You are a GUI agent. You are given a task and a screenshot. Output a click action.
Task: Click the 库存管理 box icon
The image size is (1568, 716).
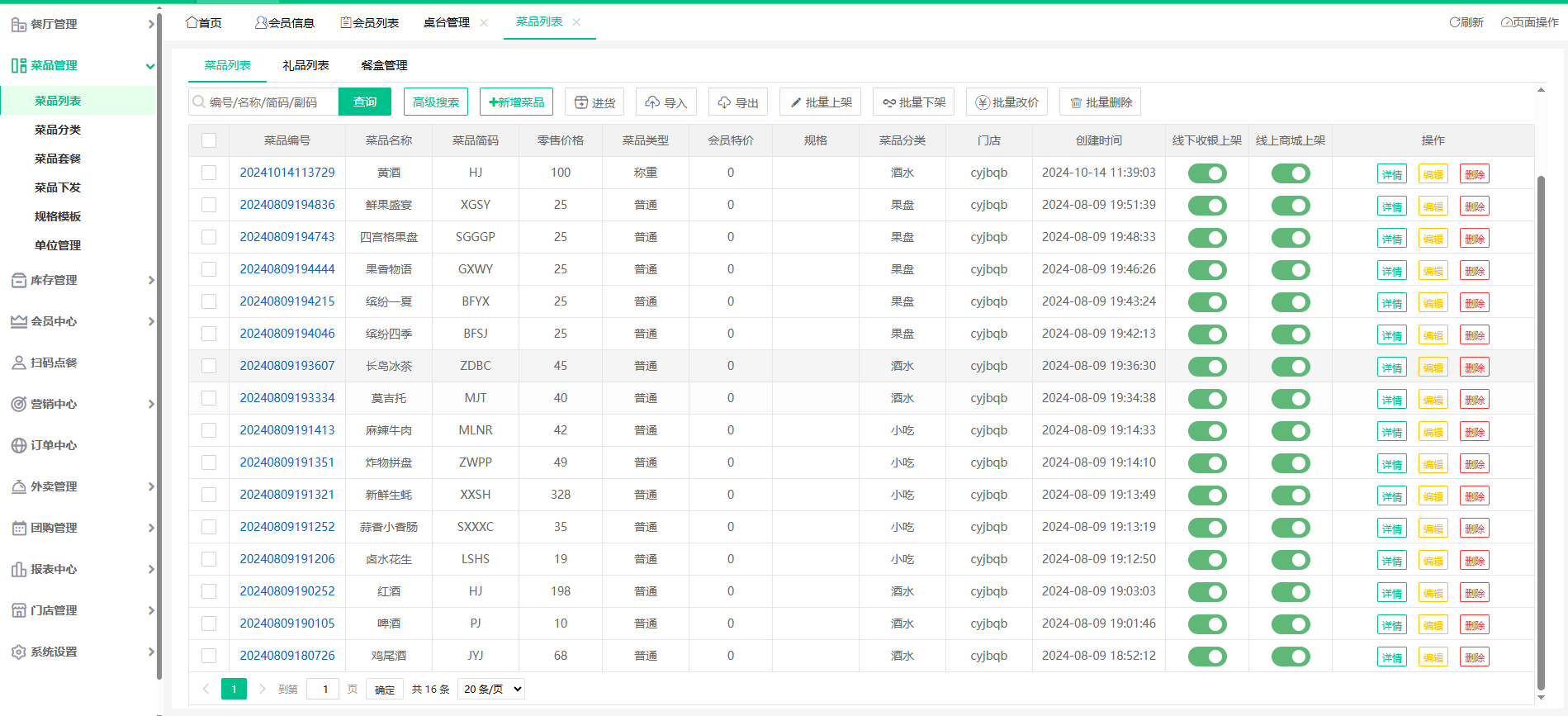(x=18, y=280)
